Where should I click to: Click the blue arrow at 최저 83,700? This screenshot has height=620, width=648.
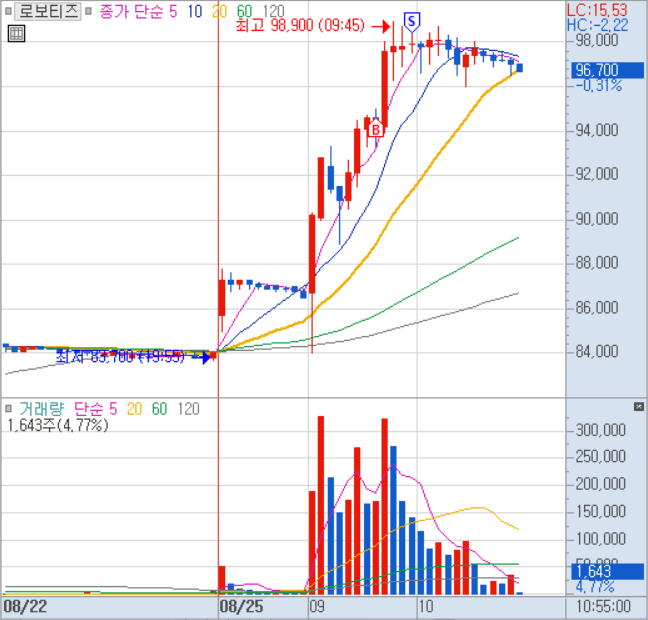click(x=204, y=357)
